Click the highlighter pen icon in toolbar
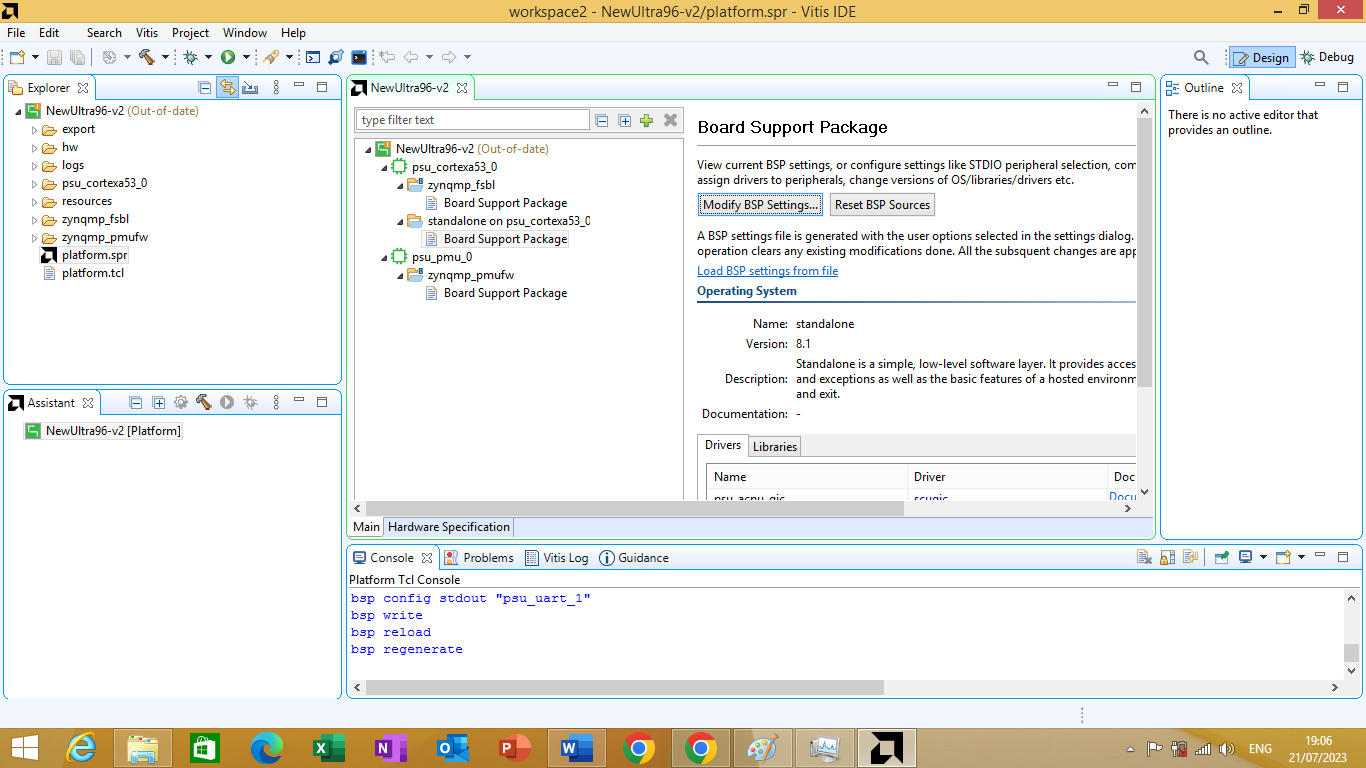This screenshot has height=768, width=1366. tap(271, 58)
